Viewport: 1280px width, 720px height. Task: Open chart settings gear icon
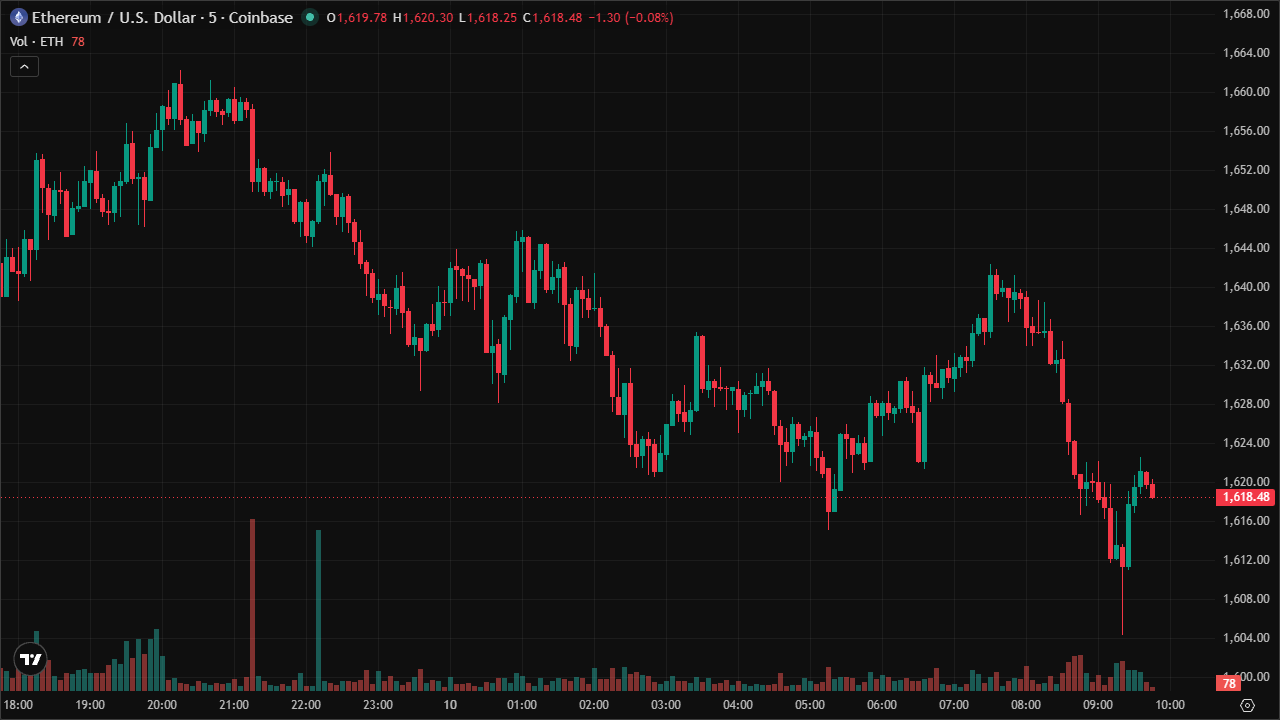(x=1246, y=704)
